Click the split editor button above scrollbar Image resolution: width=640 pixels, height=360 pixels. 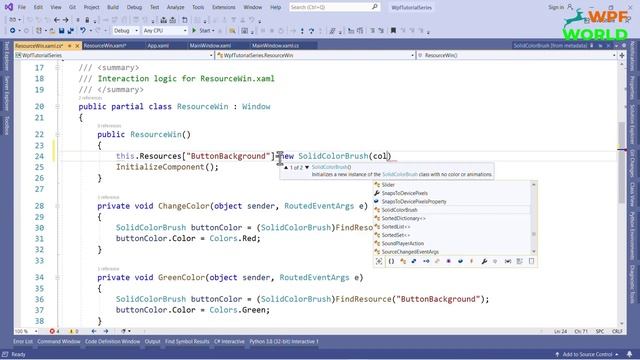(622, 55)
